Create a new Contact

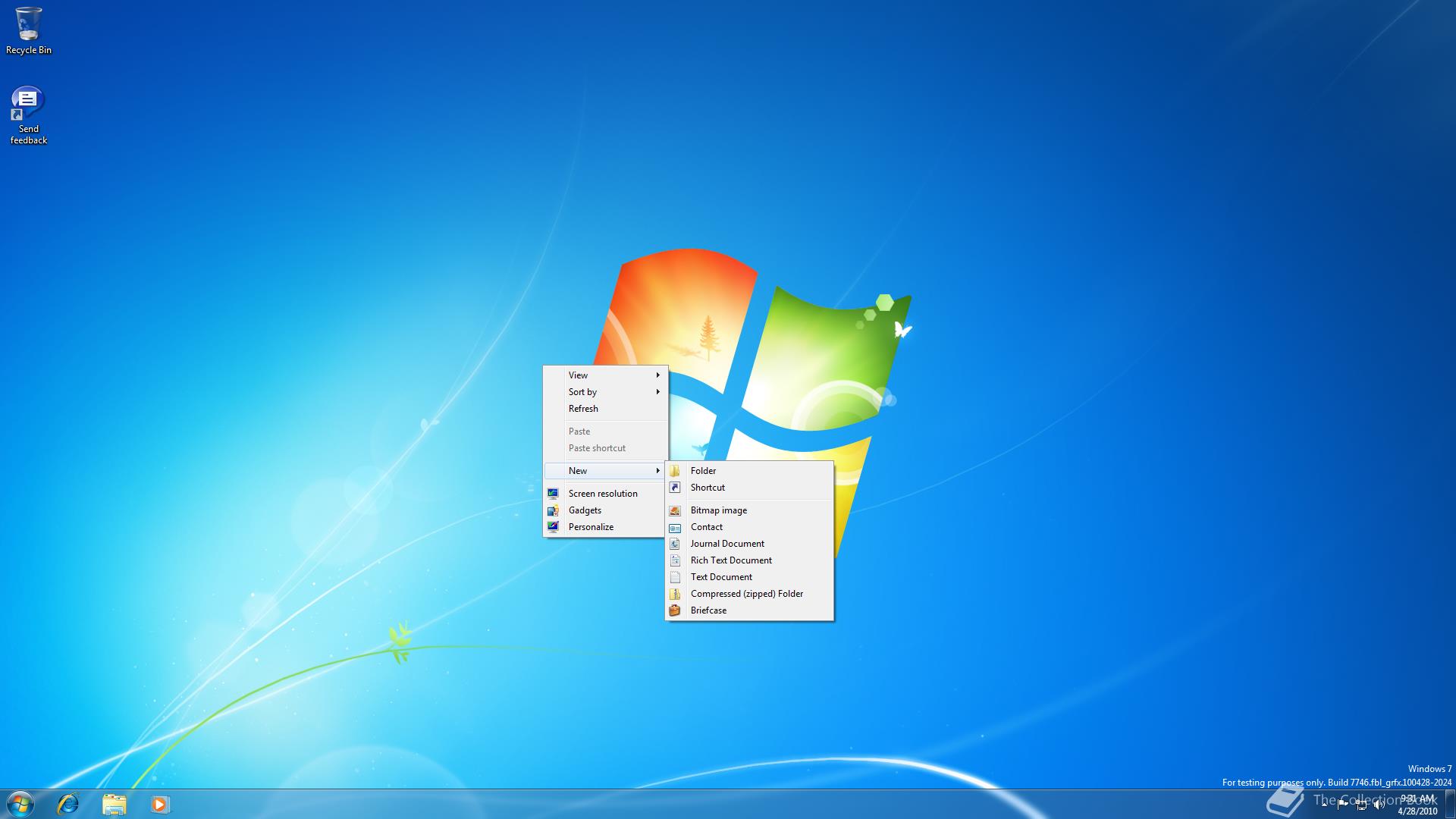coord(749,527)
